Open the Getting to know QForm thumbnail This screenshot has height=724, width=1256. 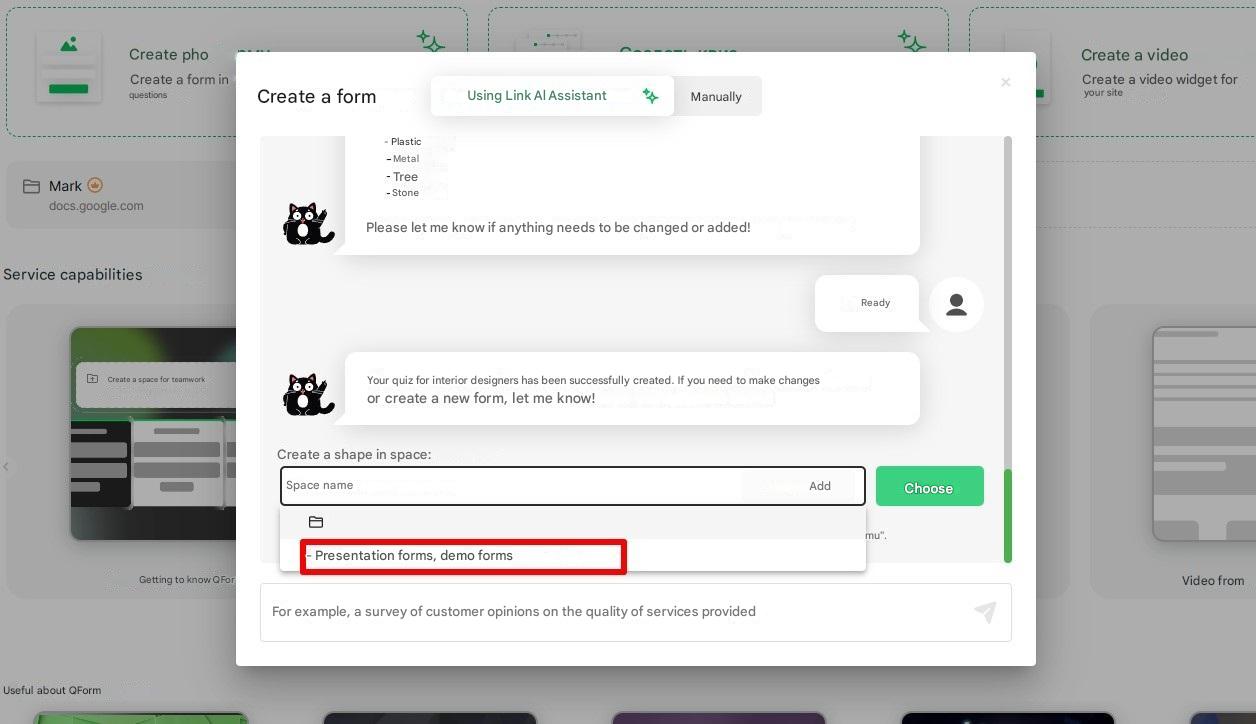point(150,433)
